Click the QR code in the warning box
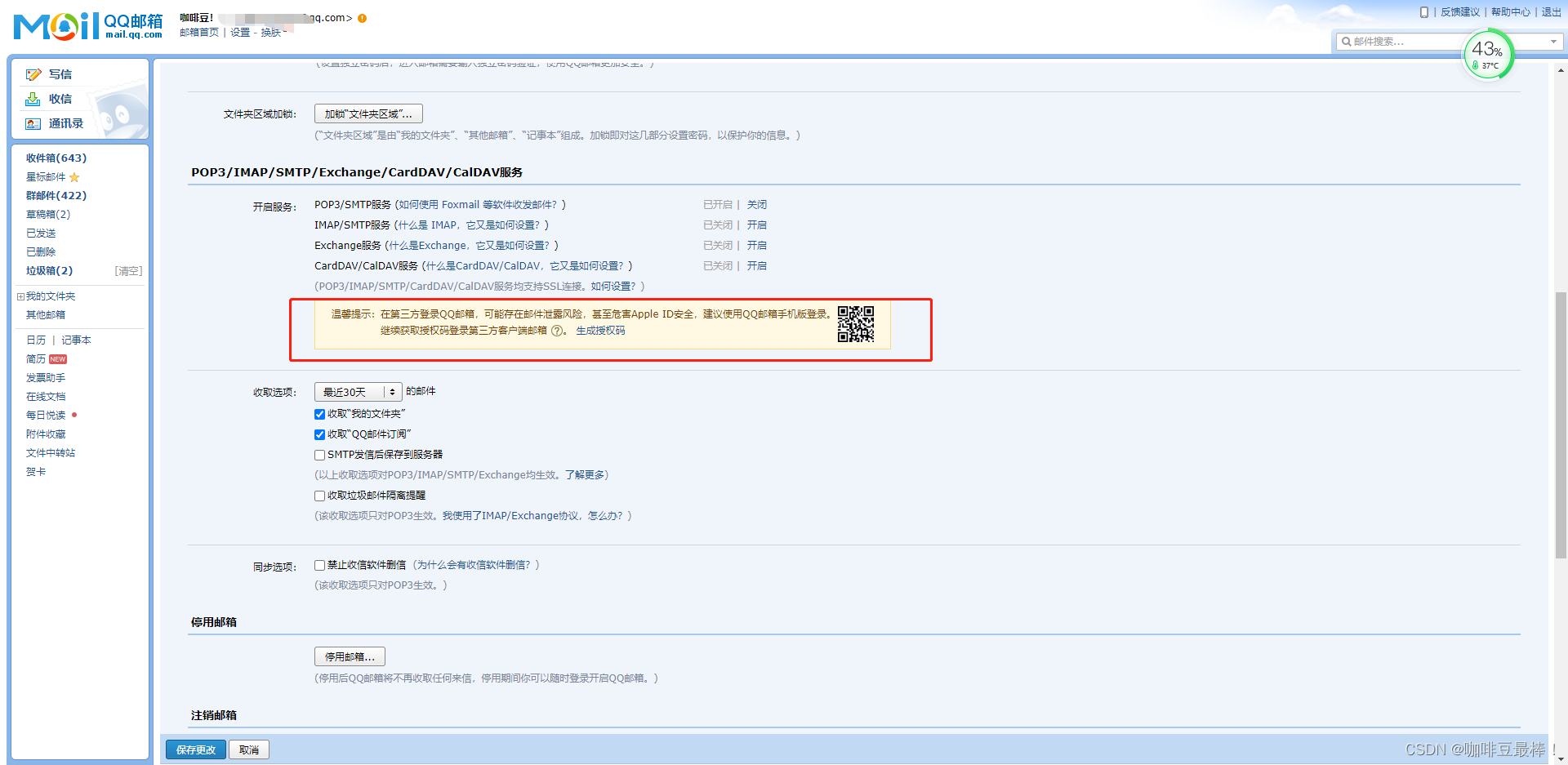Screen dimensions: 1568x765 856,324
